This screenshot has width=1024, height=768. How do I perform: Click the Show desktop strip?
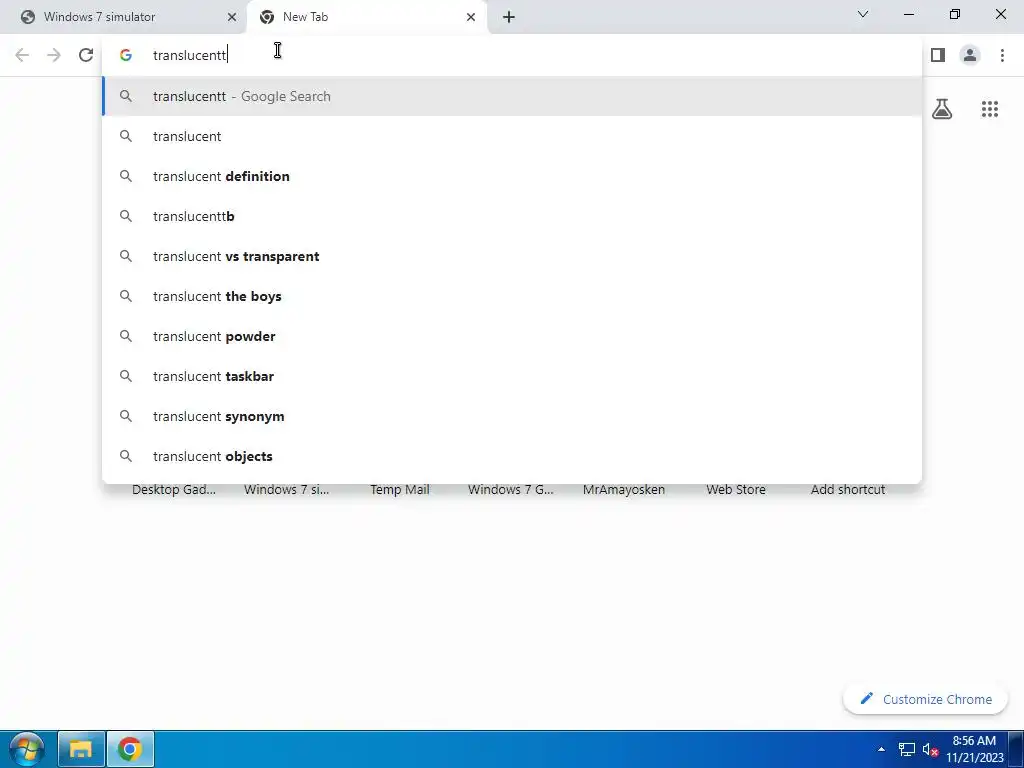pyautogui.click(x=1016, y=749)
